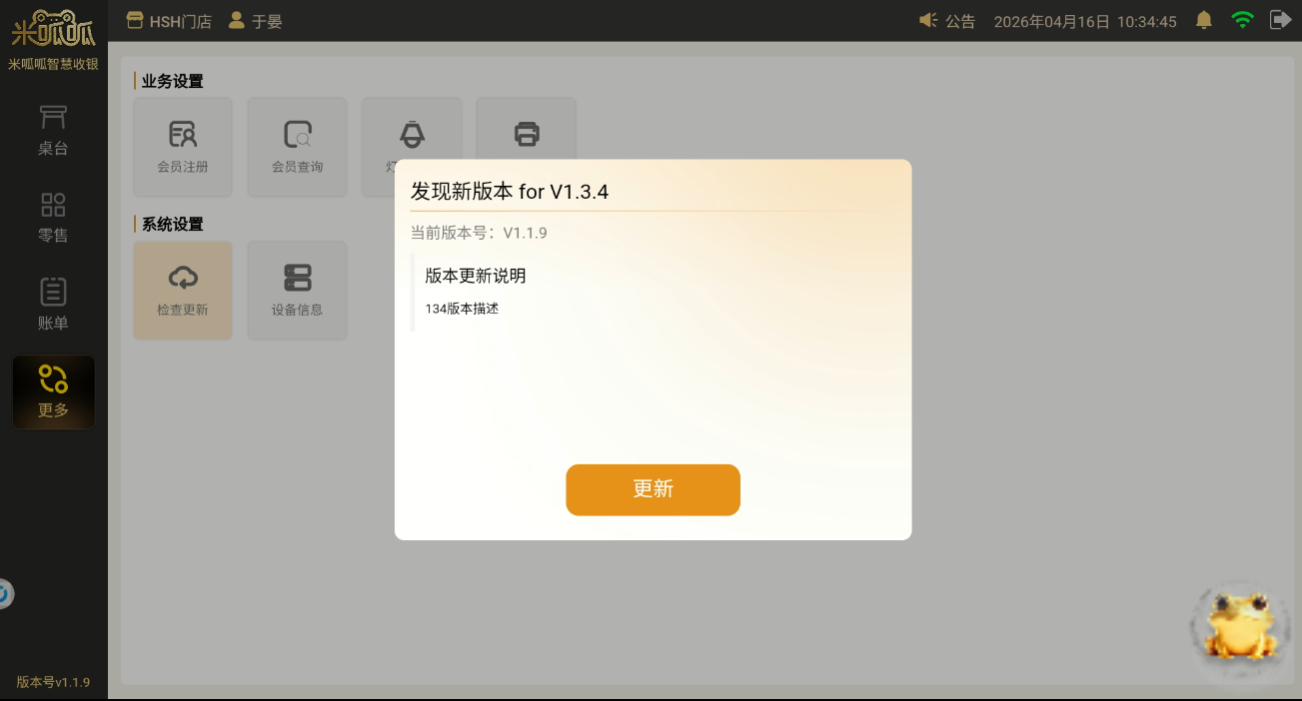Open the 公告 announcements
1302x701 pixels.
tap(947, 21)
